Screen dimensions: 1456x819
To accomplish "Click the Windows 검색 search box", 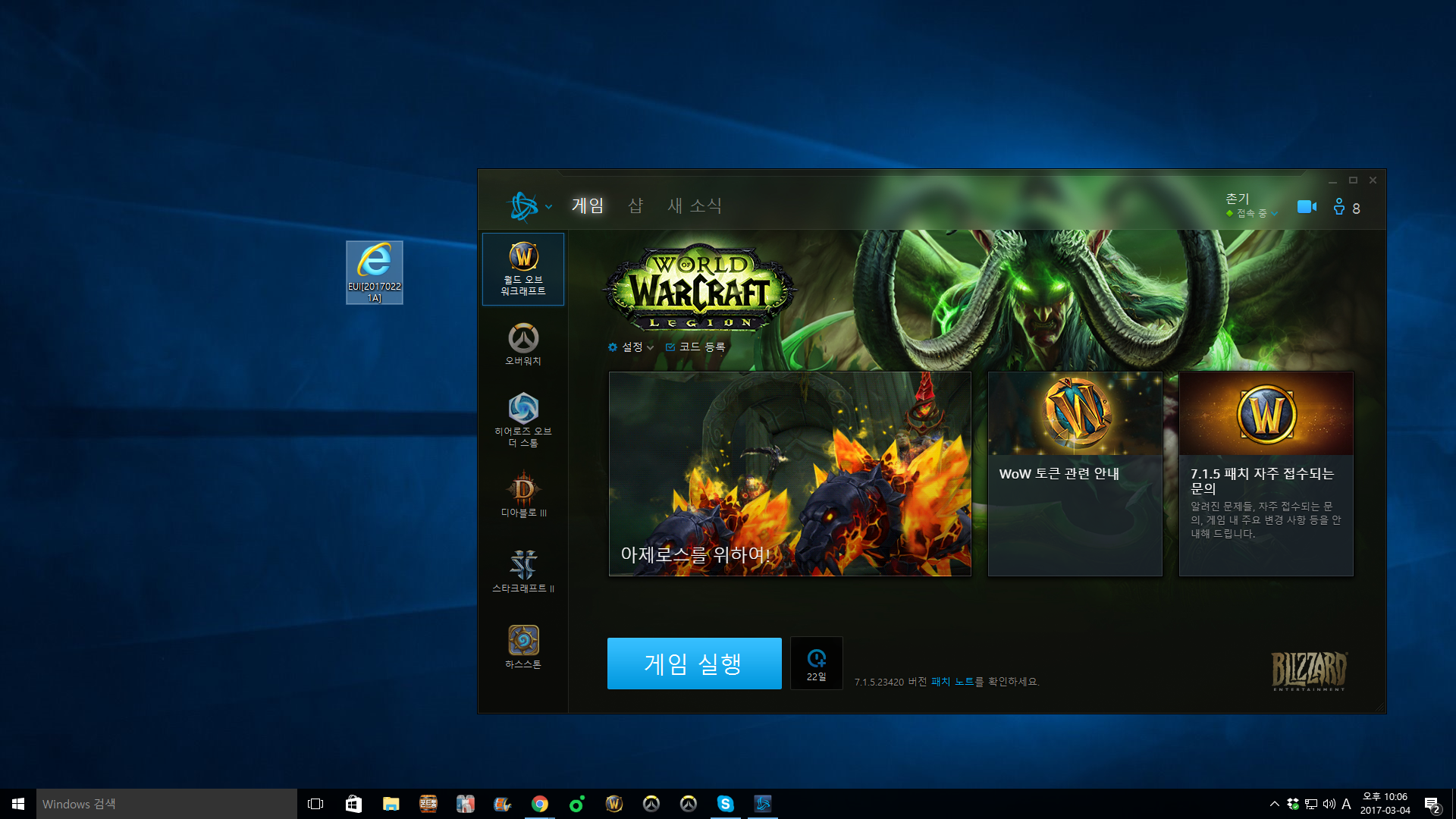I will (x=167, y=804).
